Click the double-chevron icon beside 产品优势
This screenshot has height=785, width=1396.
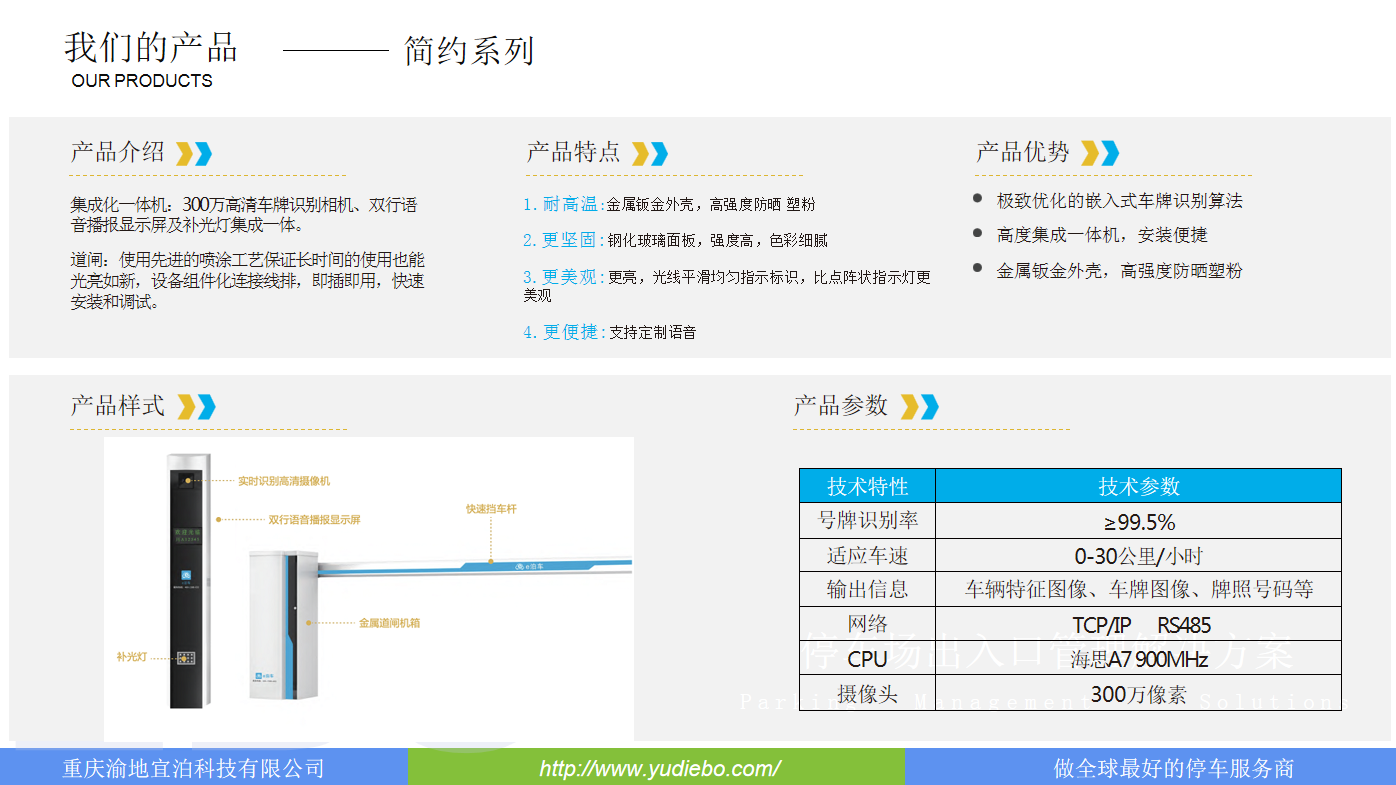1100,153
